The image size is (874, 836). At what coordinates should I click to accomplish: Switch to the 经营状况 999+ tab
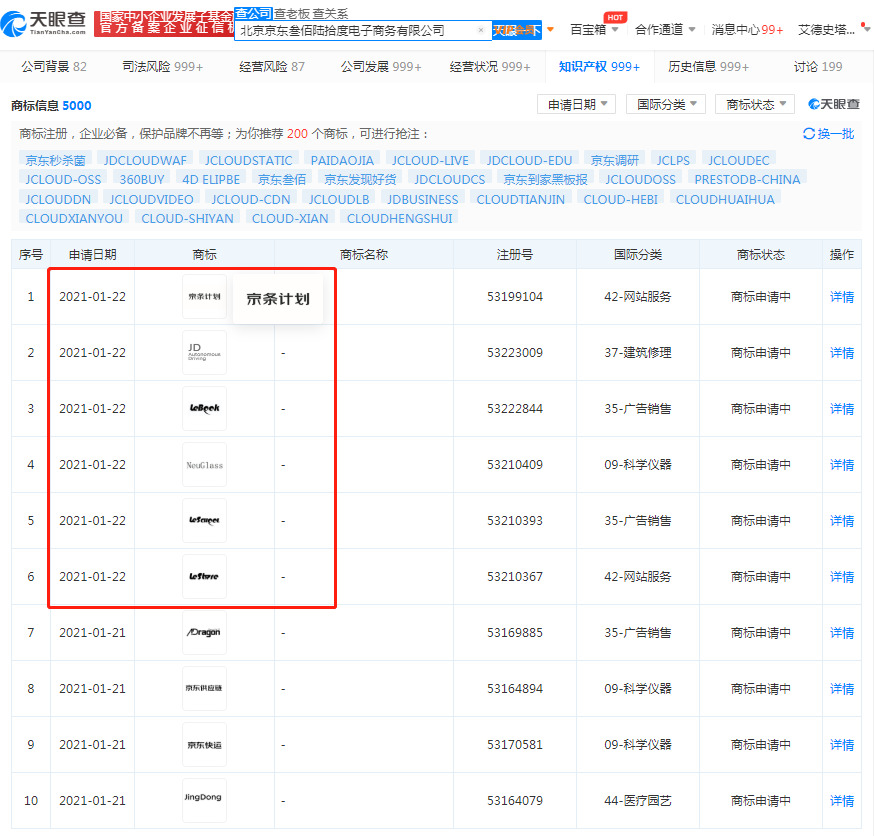pyautogui.click(x=490, y=67)
